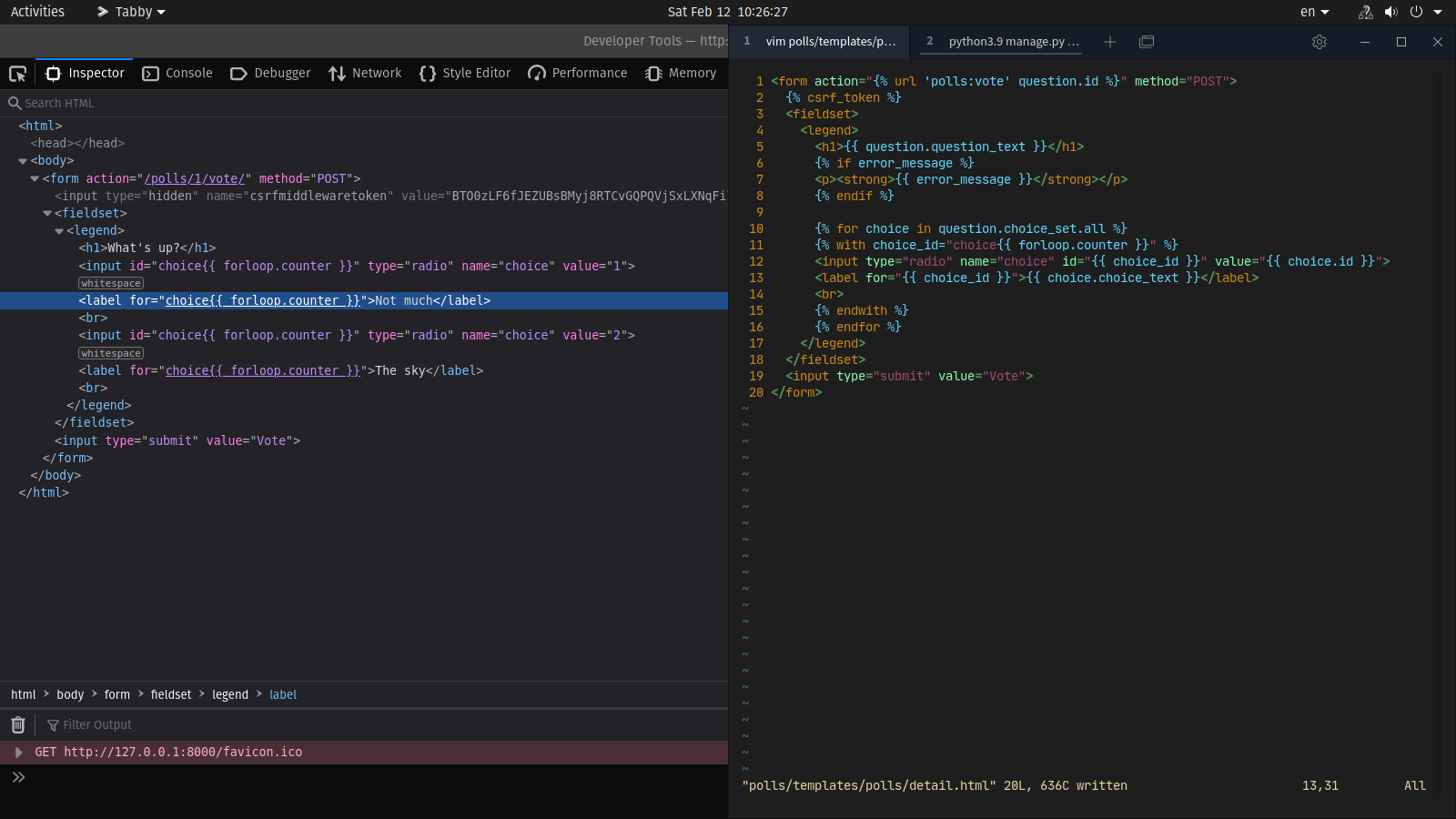
Task: Collapse the form element node
Action: pyautogui.click(x=35, y=178)
